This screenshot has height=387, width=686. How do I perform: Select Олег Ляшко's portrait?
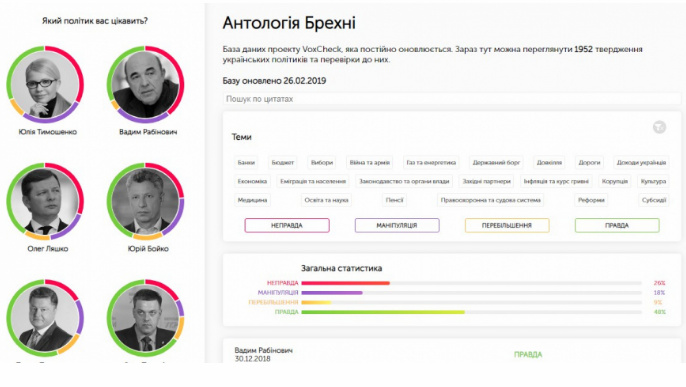45,201
